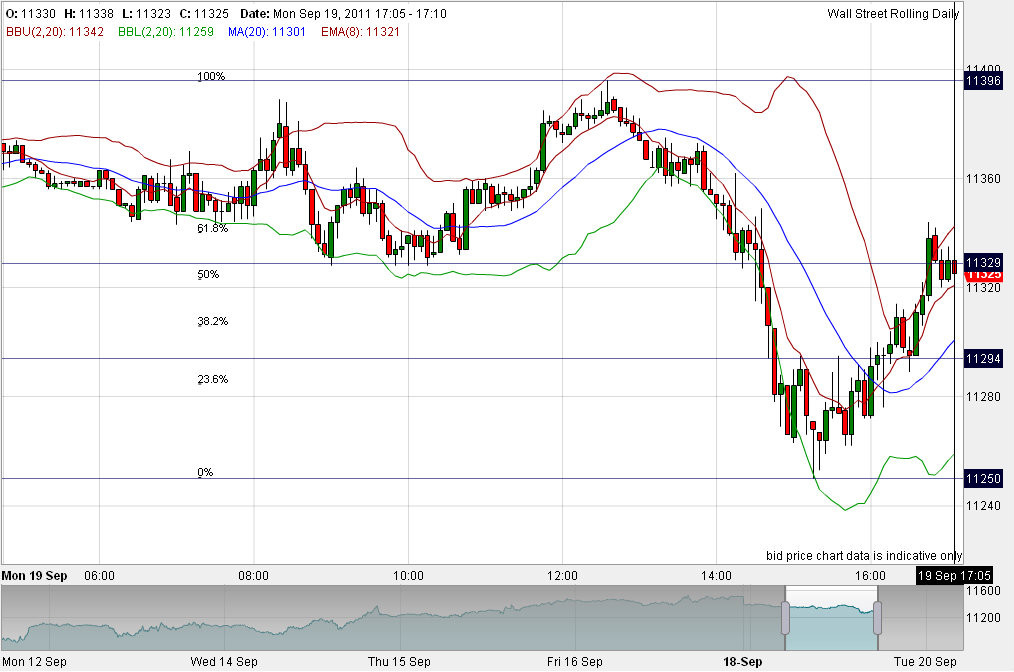Click the 08:00 time axis label
The height and width of the screenshot is (672, 1014).
click(254, 576)
